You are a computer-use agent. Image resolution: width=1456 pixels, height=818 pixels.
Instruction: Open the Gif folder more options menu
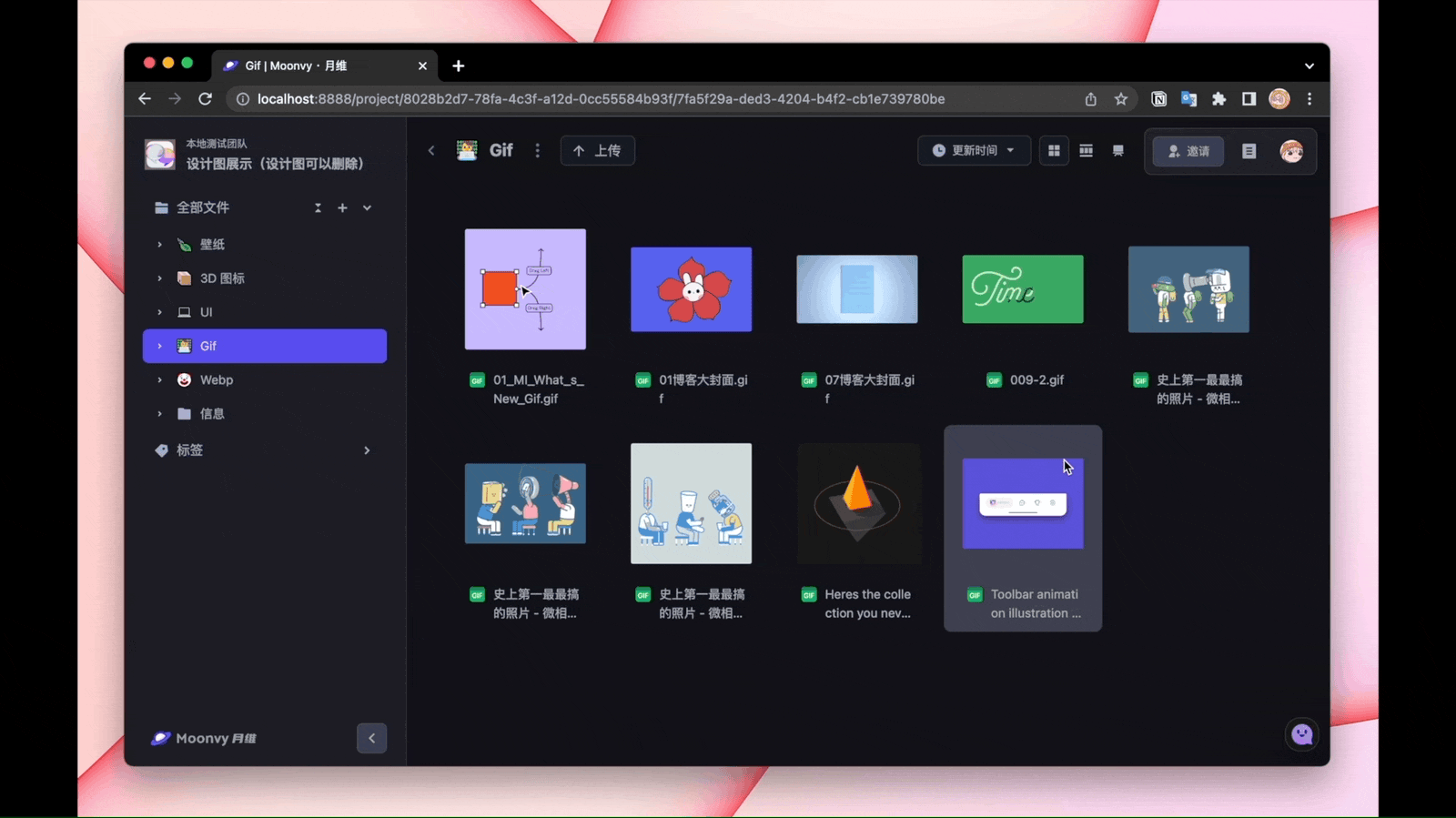pos(537,151)
